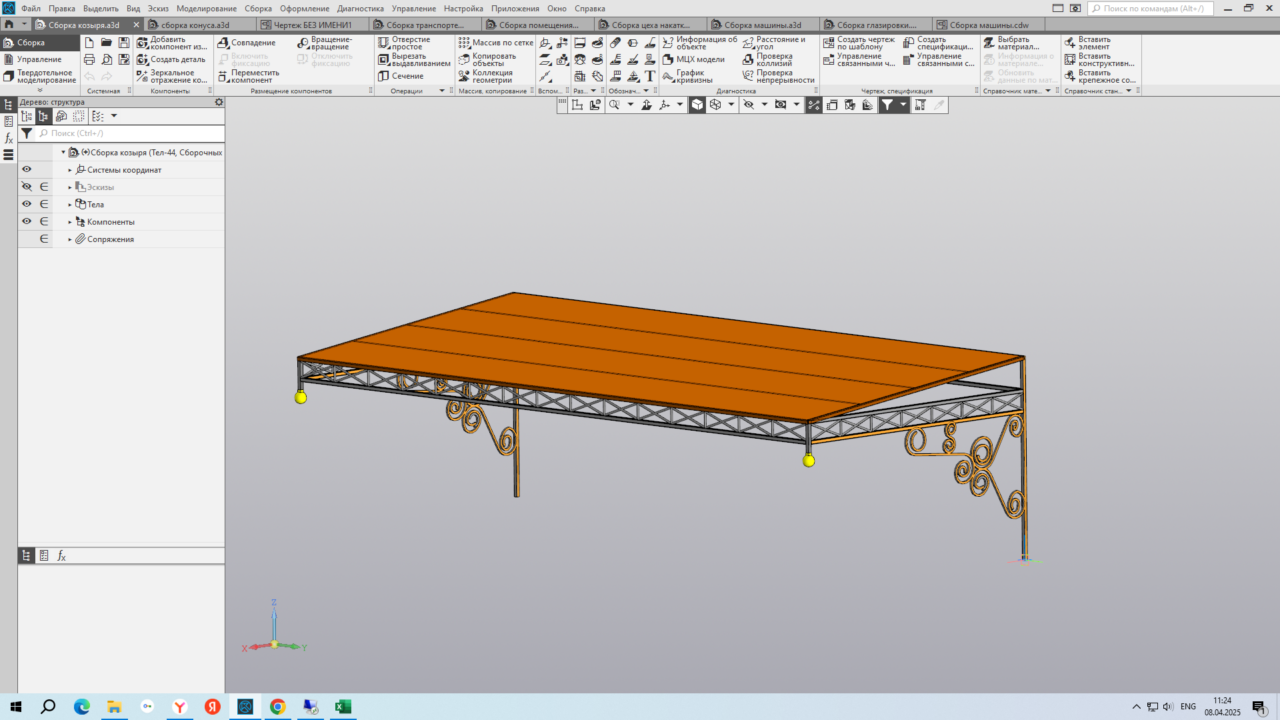1280x720 pixels.
Task: Click the tree search field
Action: click(x=128, y=133)
